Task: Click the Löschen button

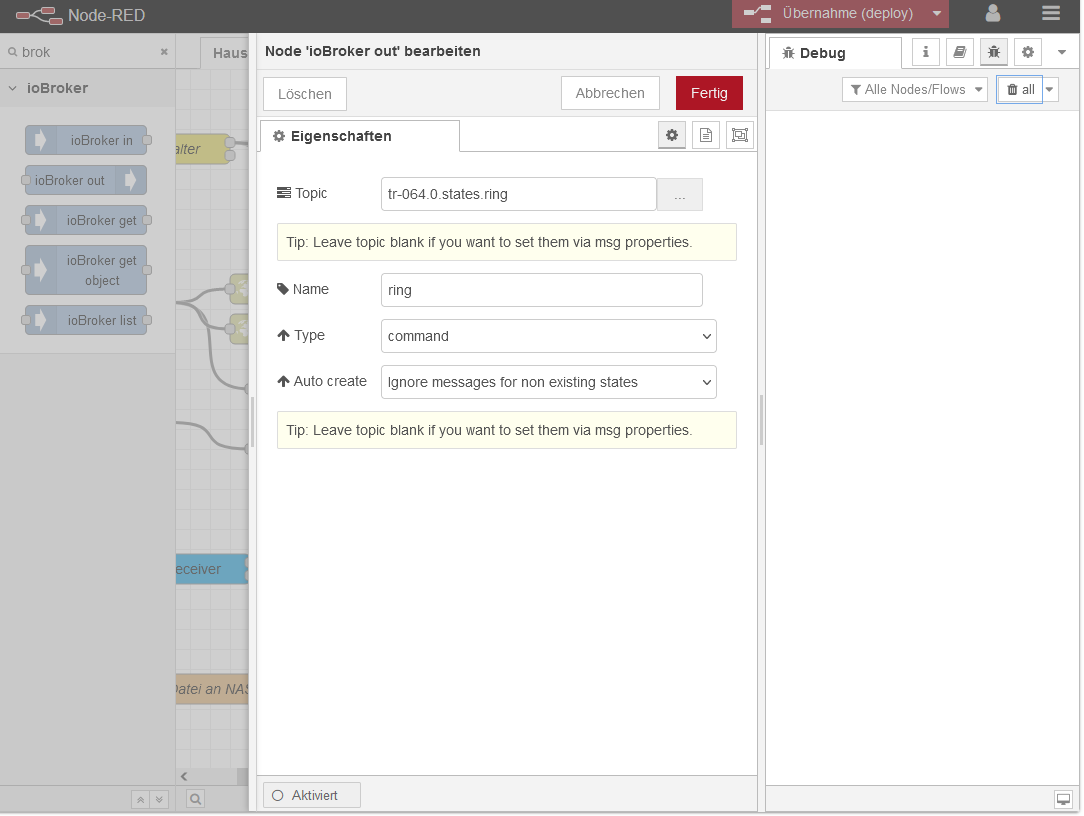Action: (x=305, y=94)
